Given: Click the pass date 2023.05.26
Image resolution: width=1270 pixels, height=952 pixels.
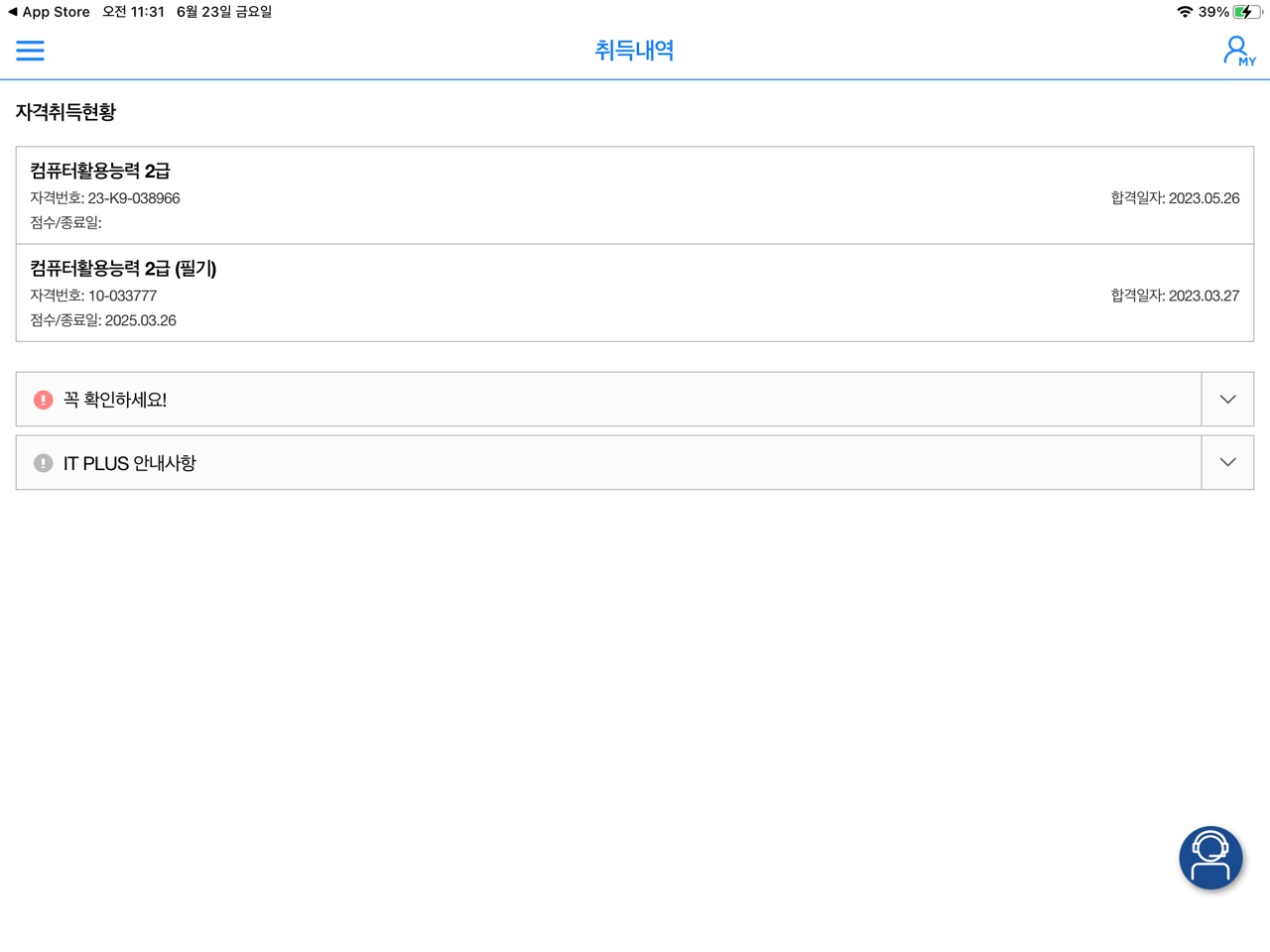Looking at the screenshot, I should click(1203, 198).
